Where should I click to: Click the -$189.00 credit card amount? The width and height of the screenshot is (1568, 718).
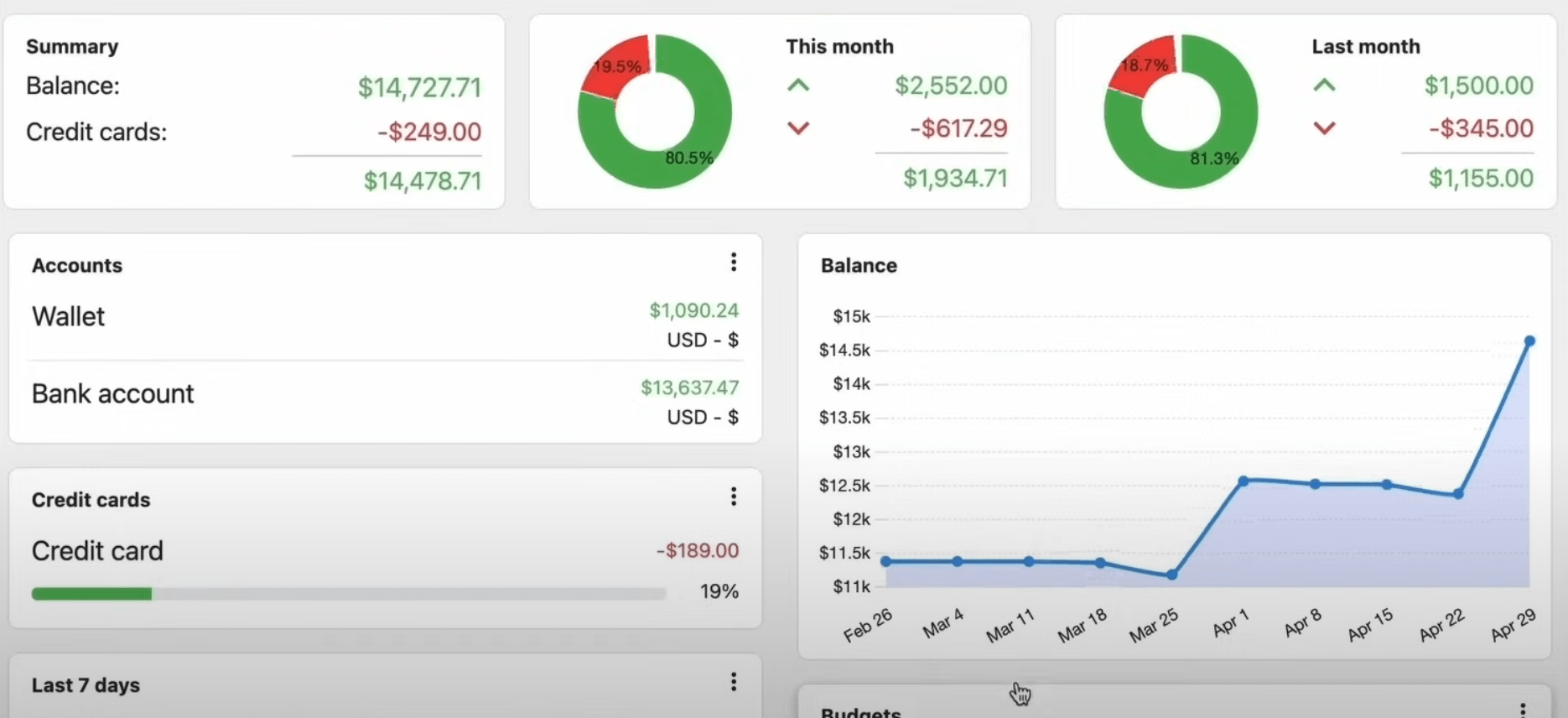click(x=697, y=550)
